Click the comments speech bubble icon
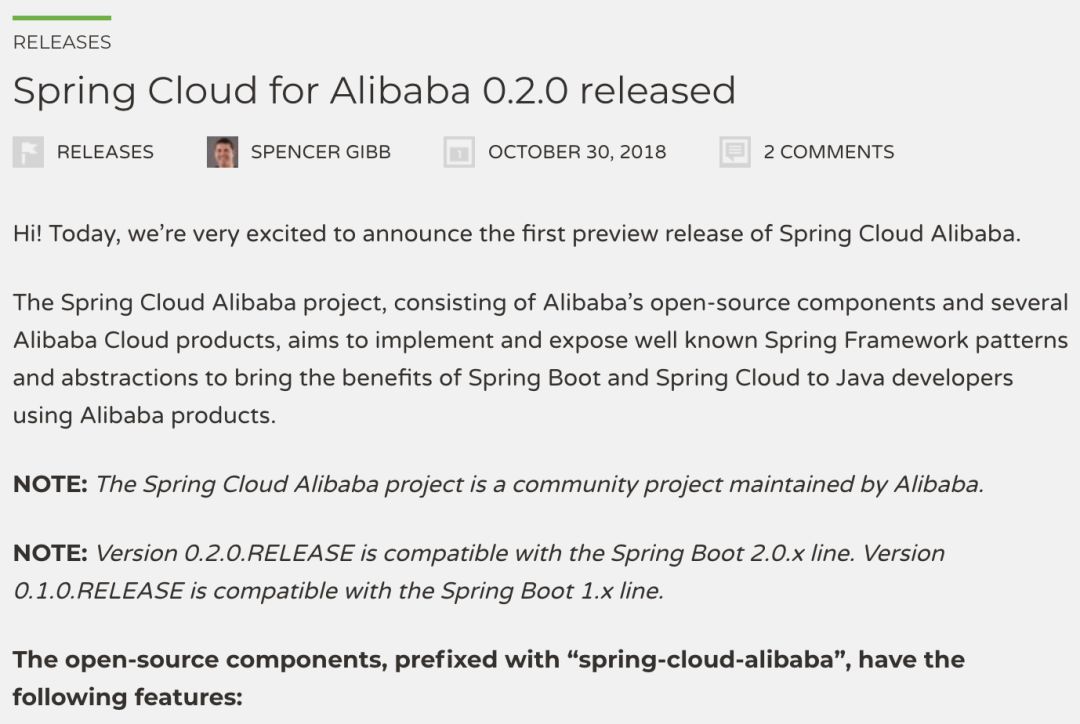Image resolution: width=1080 pixels, height=724 pixels. tap(735, 152)
